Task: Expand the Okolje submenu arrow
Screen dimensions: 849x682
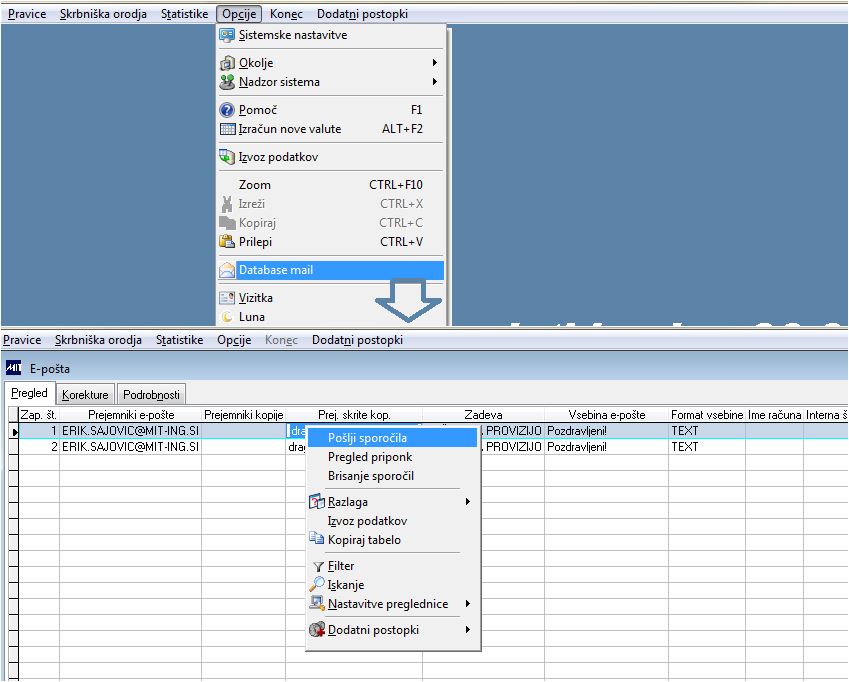Action: (434, 63)
